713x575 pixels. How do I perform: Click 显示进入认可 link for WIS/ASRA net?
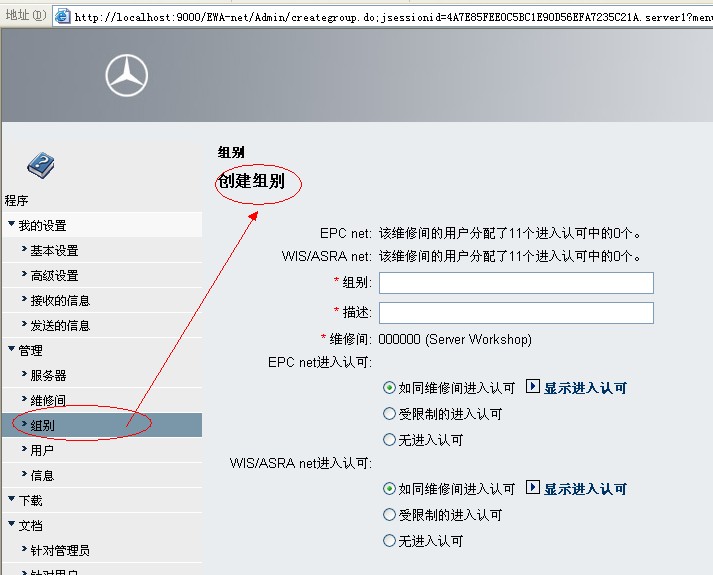point(585,489)
